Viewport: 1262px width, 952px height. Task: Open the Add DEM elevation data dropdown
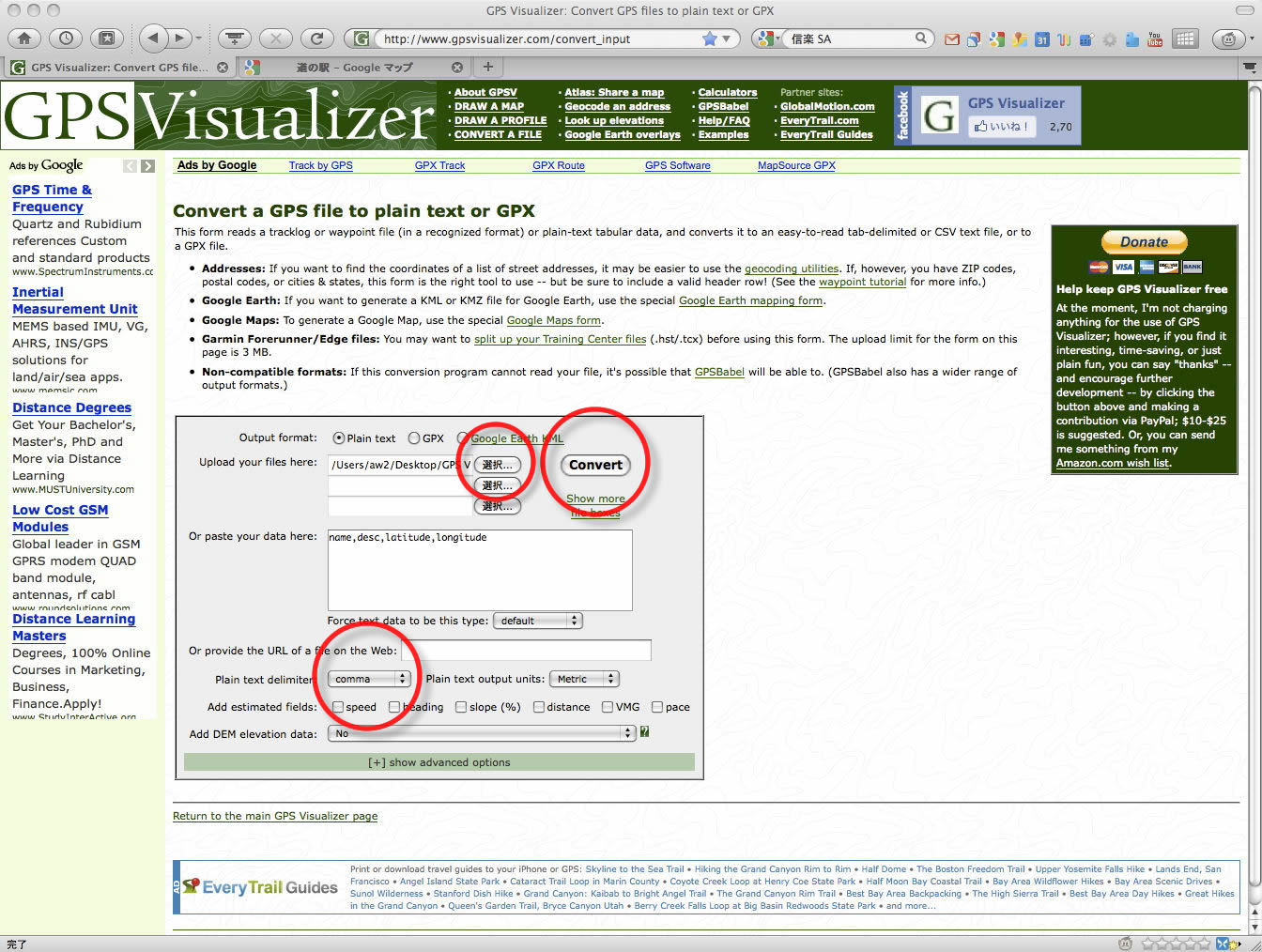pyautogui.click(x=482, y=733)
